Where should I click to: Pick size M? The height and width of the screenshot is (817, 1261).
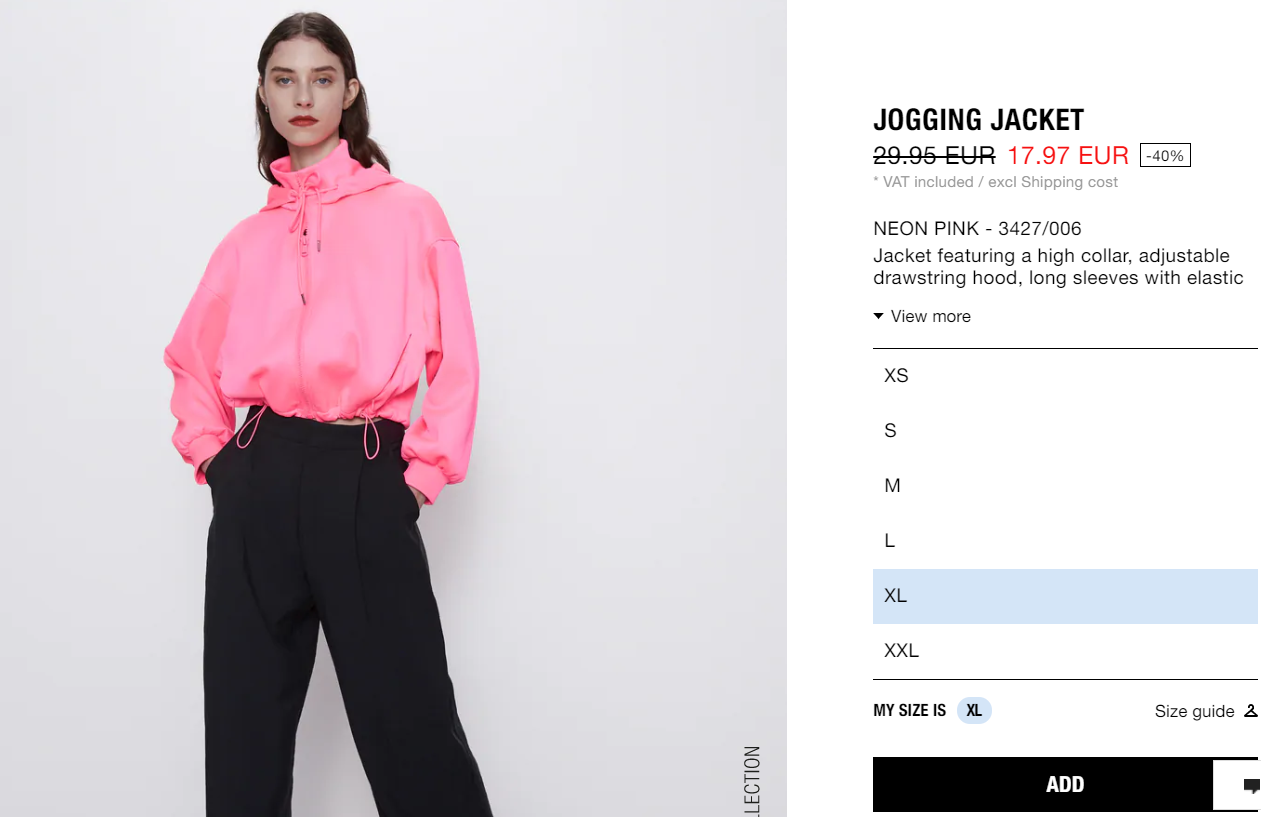tap(1065, 486)
